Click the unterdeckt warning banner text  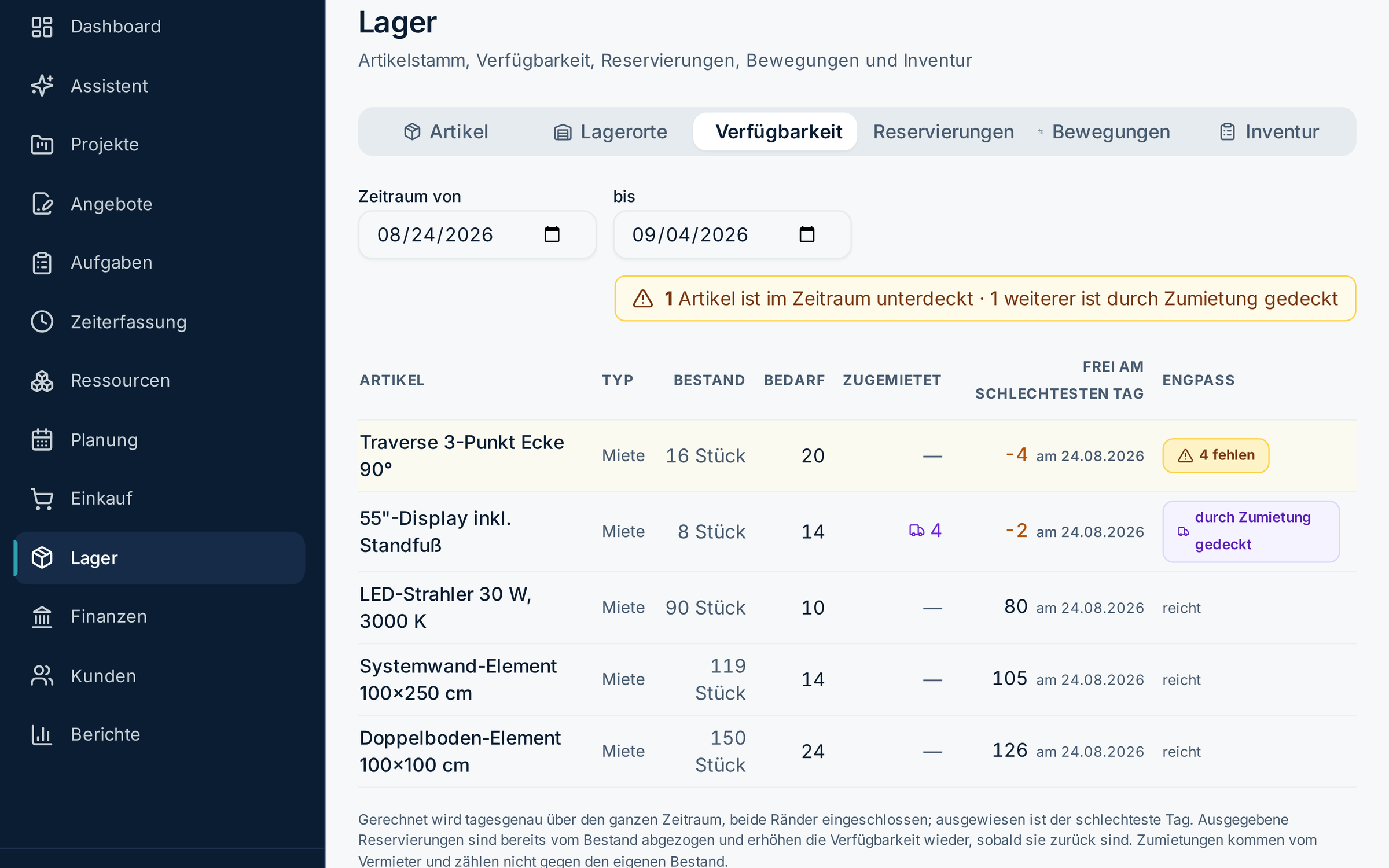coord(1000,299)
